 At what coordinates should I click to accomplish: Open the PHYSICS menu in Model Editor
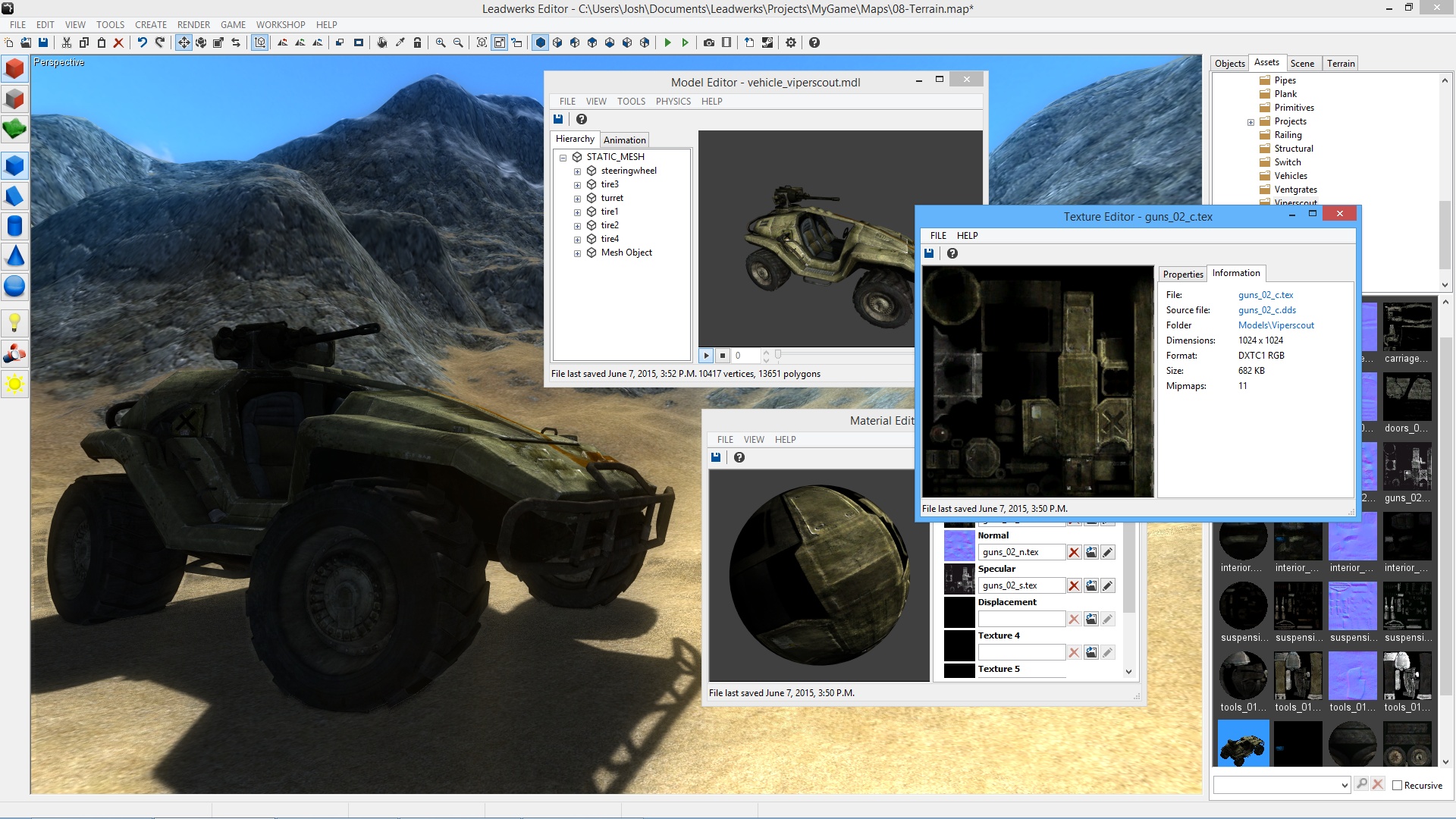(x=673, y=101)
